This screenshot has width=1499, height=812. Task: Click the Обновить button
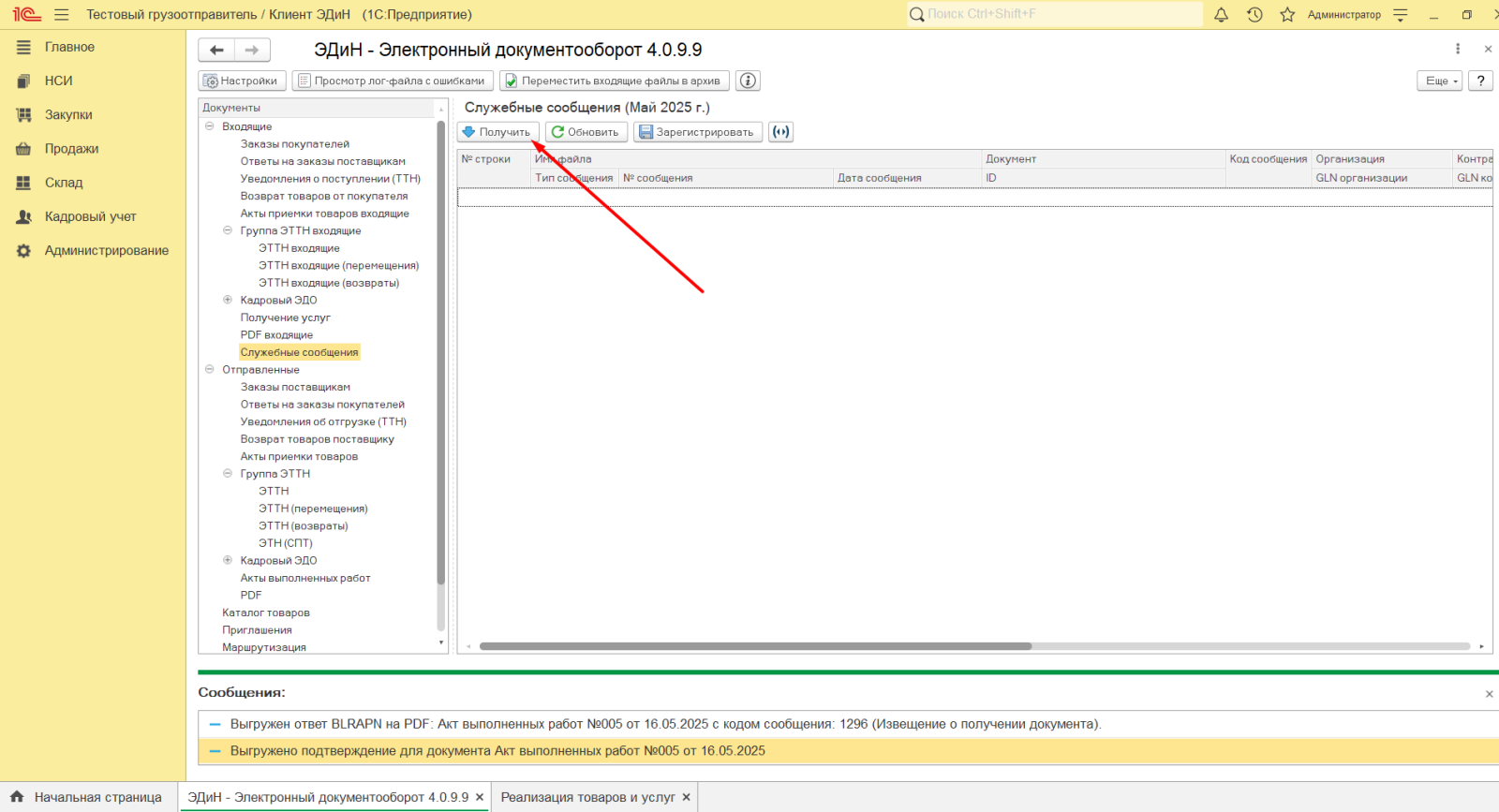(586, 132)
